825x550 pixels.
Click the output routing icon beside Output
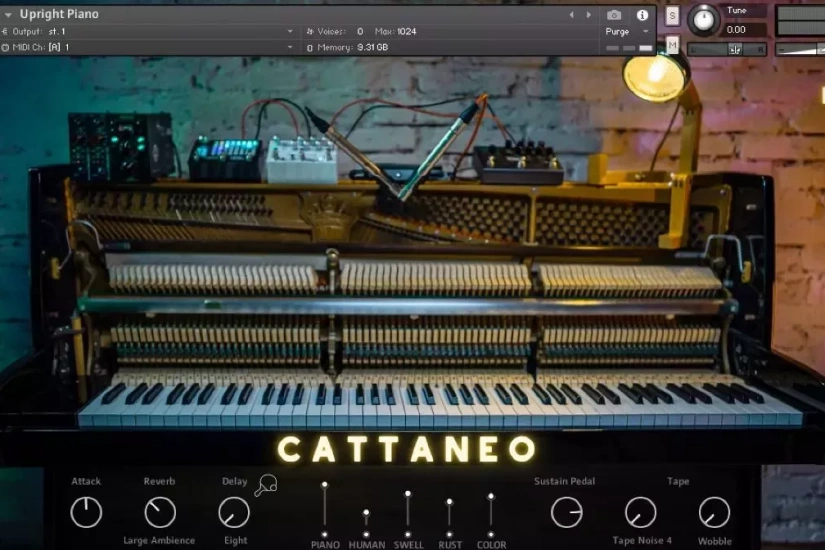(5, 32)
